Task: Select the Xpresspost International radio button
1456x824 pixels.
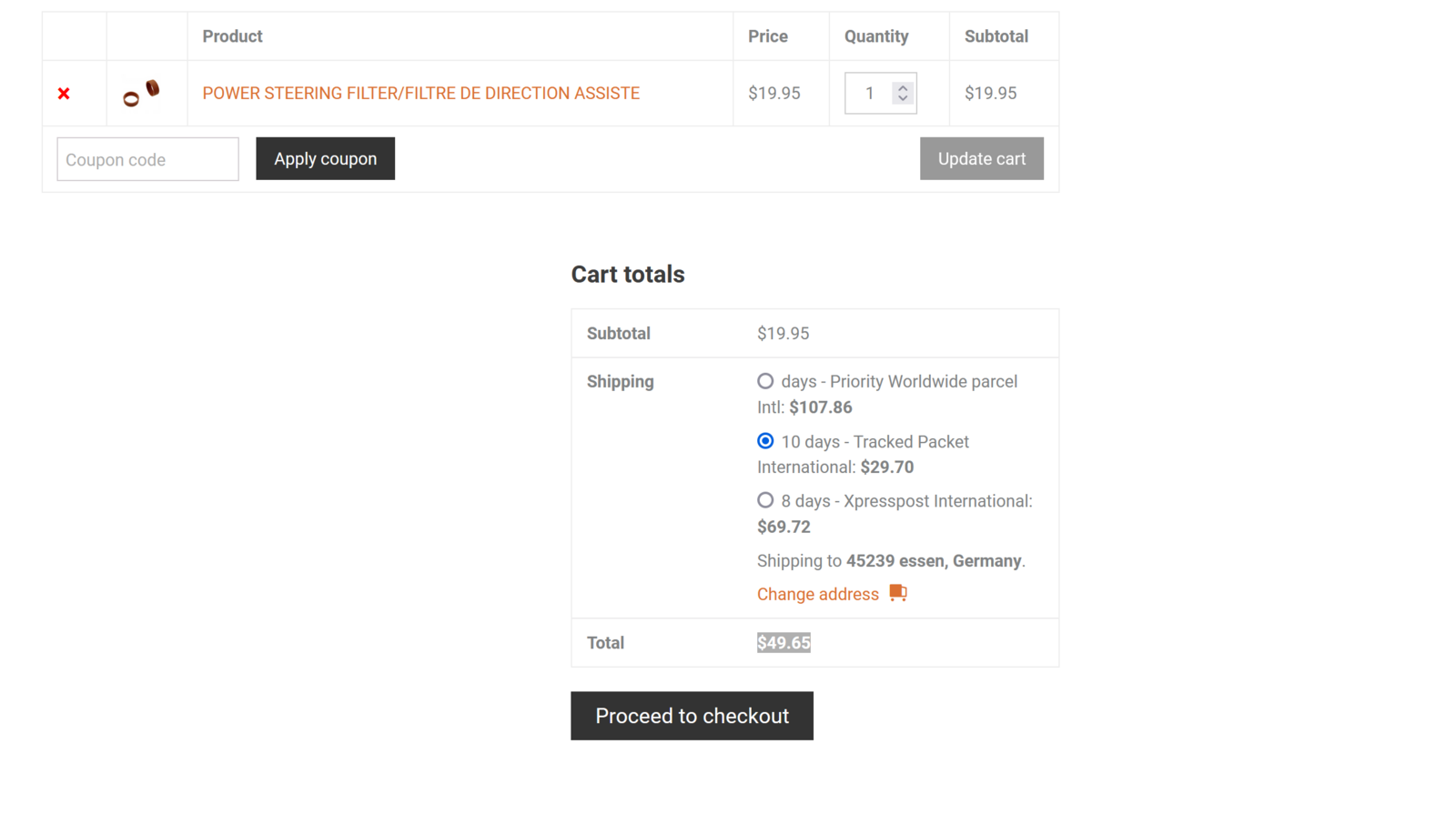Action: coord(765,500)
